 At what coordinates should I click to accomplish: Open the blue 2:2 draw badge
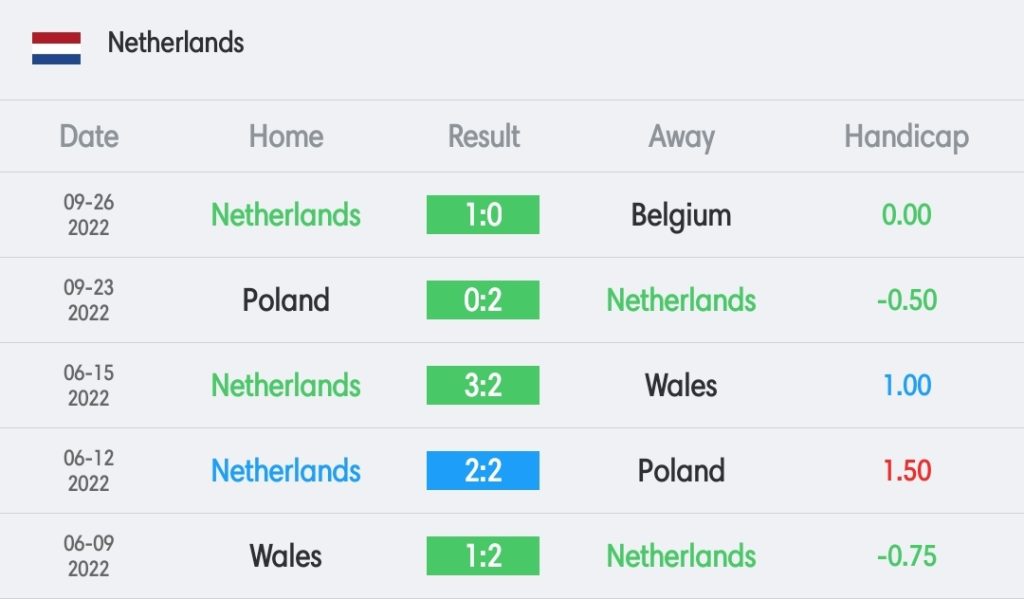[x=483, y=470]
